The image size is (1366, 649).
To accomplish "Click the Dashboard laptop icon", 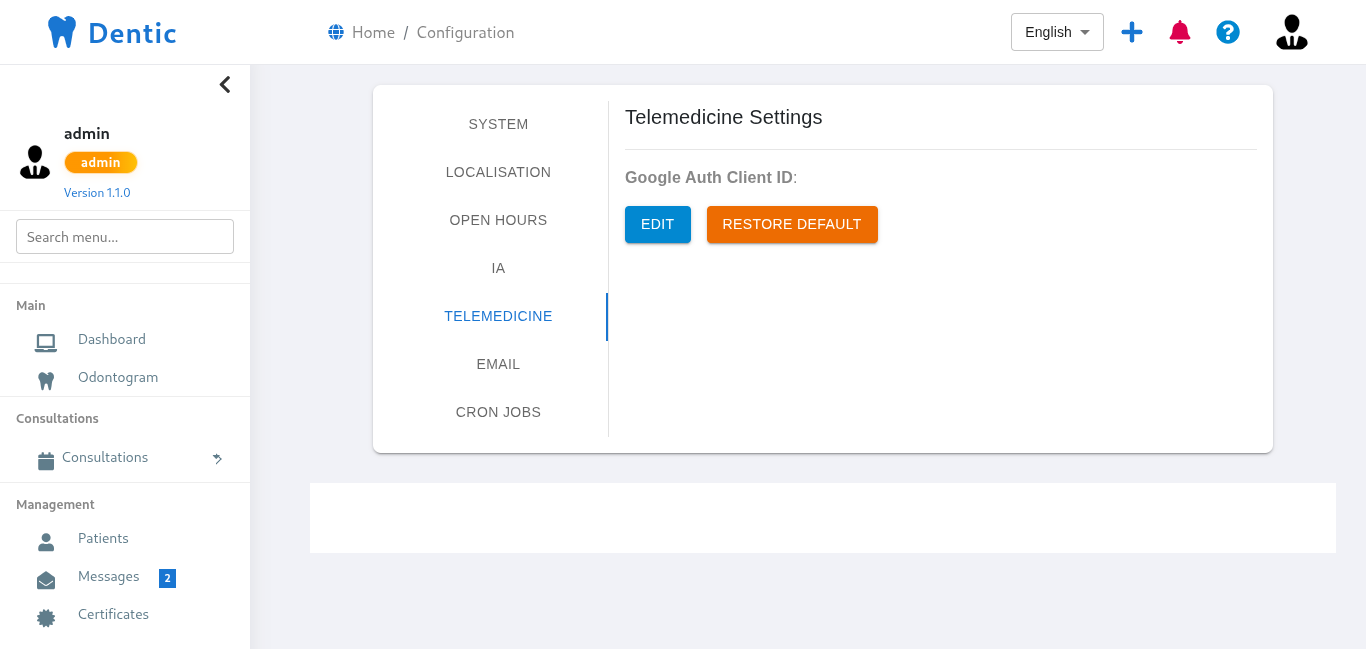I will click(x=45, y=342).
